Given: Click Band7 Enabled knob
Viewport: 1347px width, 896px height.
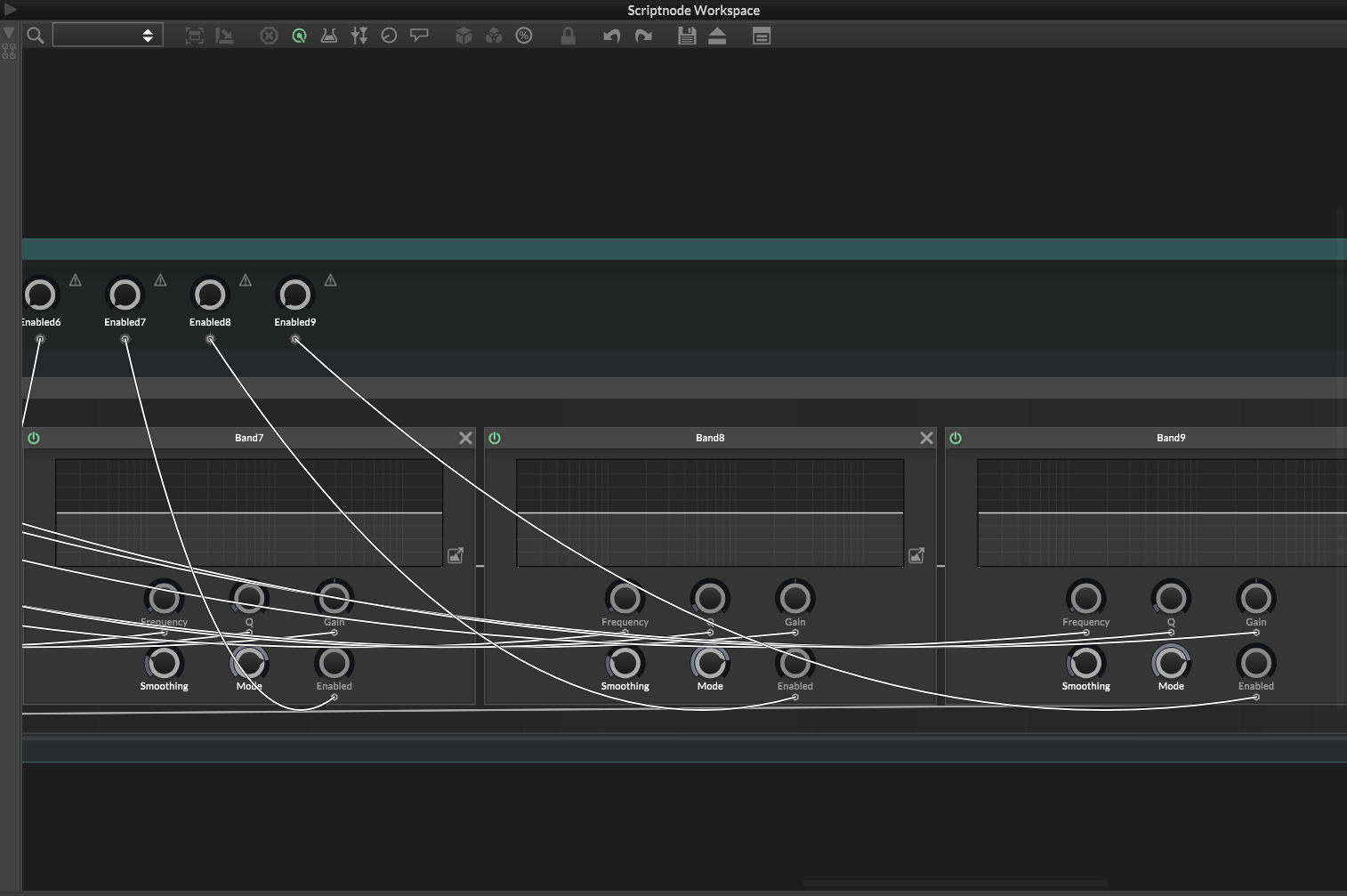Looking at the screenshot, I should (334, 663).
